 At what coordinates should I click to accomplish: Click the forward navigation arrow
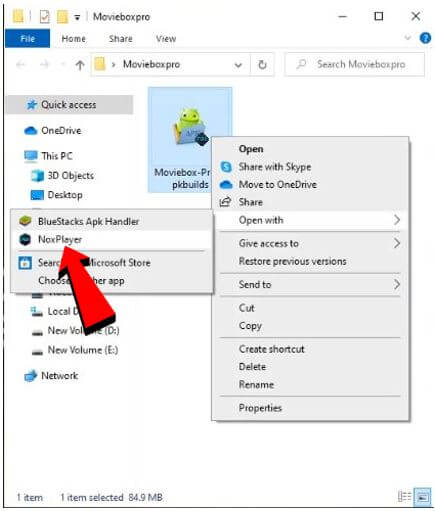point(44,65)
